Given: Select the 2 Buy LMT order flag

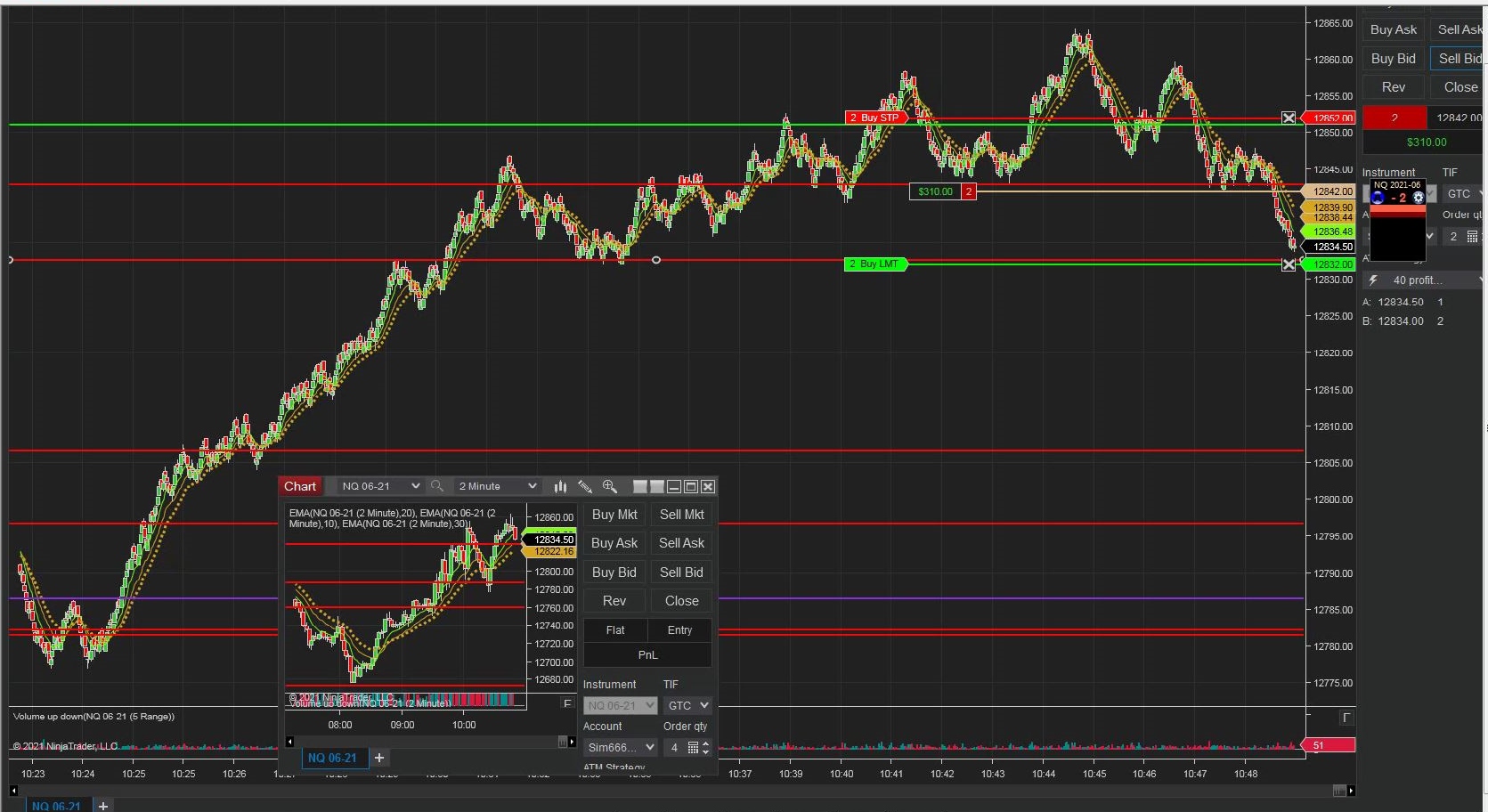Looking at the screenshot, I should 875,264.
